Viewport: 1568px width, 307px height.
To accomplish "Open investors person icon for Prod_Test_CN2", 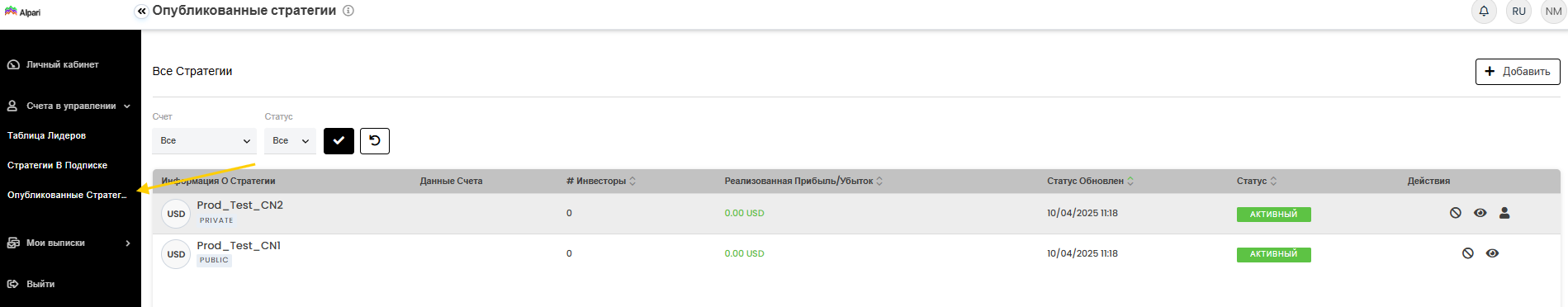I will pyautogui.click(x=1504, y=213).
